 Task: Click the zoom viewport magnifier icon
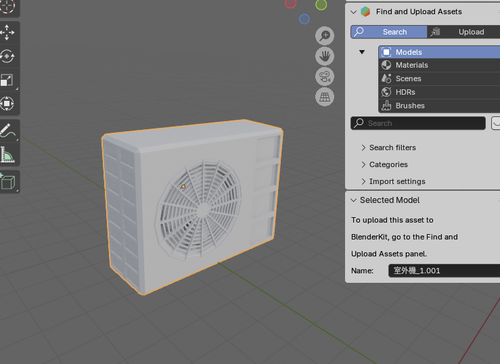325,36
